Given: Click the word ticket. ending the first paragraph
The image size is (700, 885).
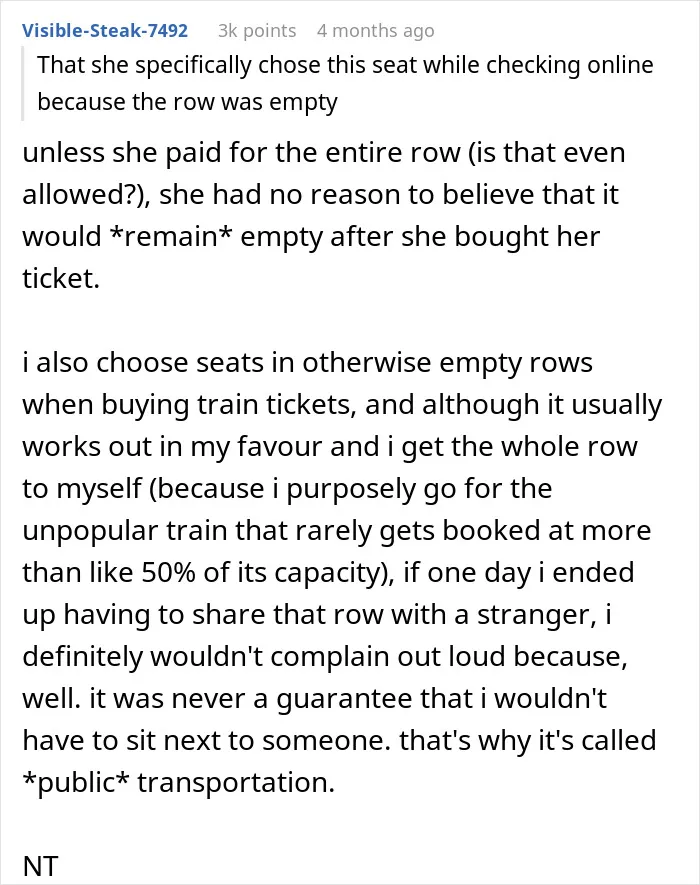Looking at the screenshot, I should pyautogui.click(x=61, y=278).
